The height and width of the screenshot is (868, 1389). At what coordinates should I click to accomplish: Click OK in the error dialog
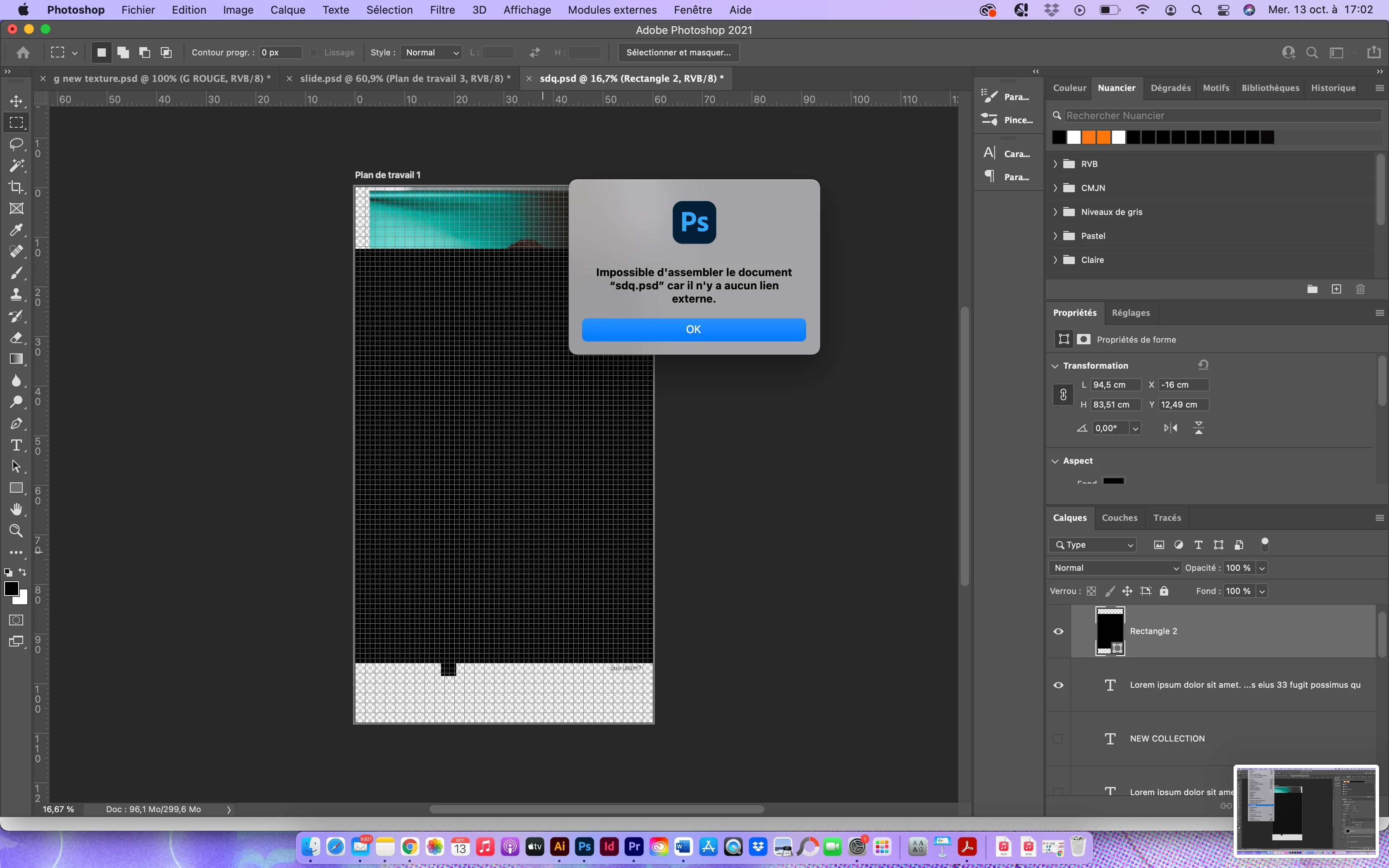click(693, 329)
